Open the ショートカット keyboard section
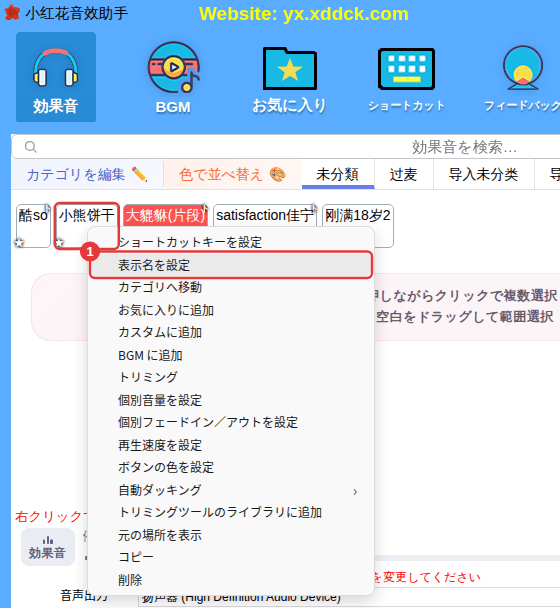Screen dimensions: 560x608 click(406, 77)
